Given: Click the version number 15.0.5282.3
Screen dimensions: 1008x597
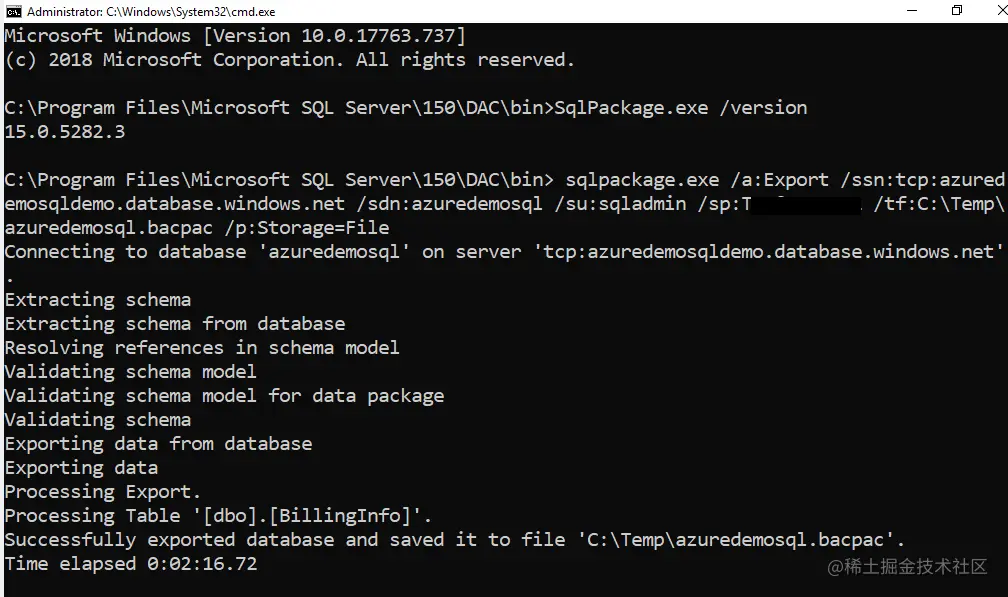Looking at the screenshot, I should point(64,130).
